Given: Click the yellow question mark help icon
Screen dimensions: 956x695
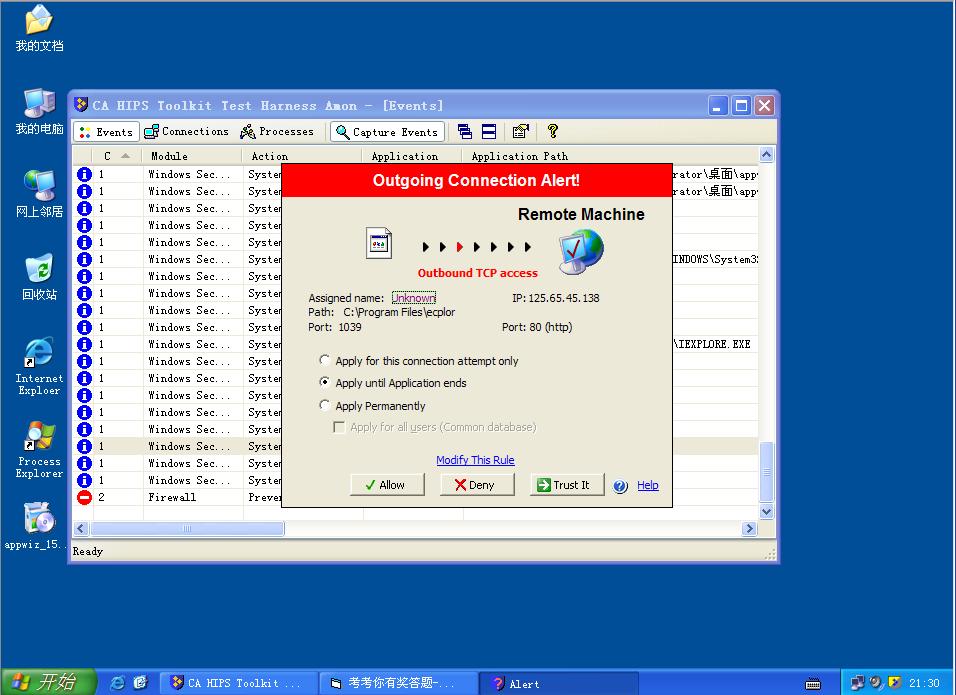Looking at the screenshot, I should pyautogui.click(x=552, y=131).
